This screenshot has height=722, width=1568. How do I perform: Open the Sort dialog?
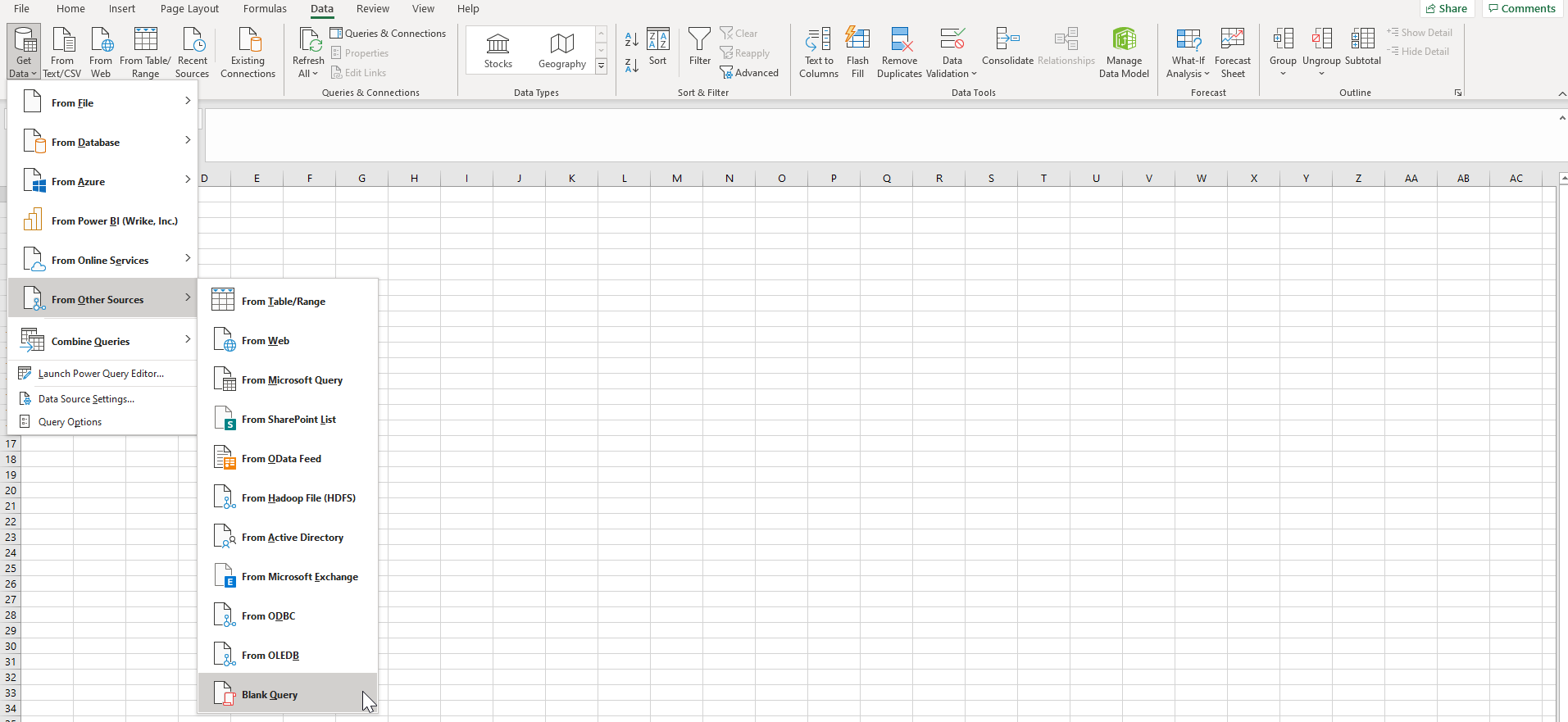[x=657, y=48]
